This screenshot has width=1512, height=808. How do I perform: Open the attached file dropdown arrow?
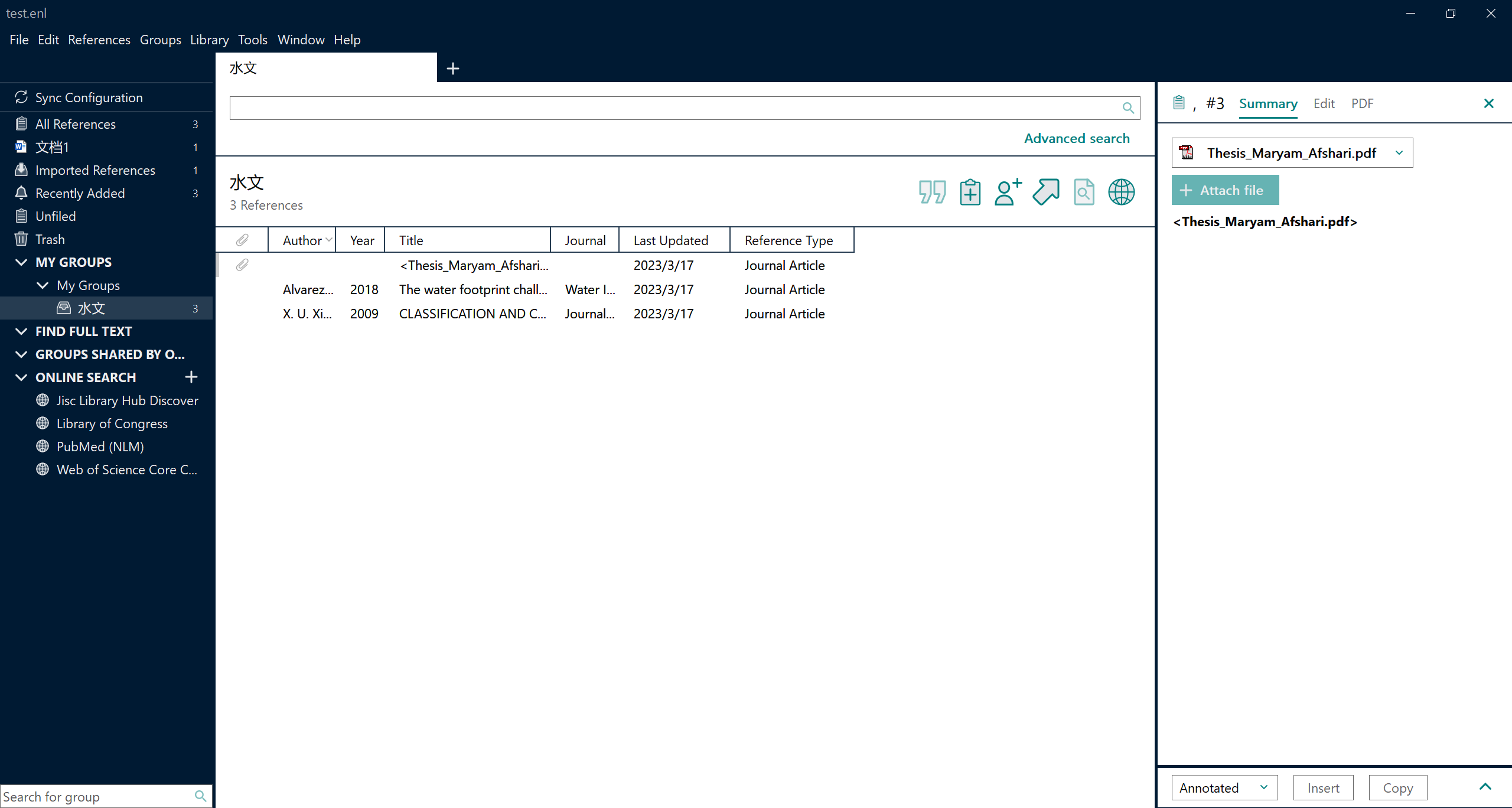[1399, 152]
